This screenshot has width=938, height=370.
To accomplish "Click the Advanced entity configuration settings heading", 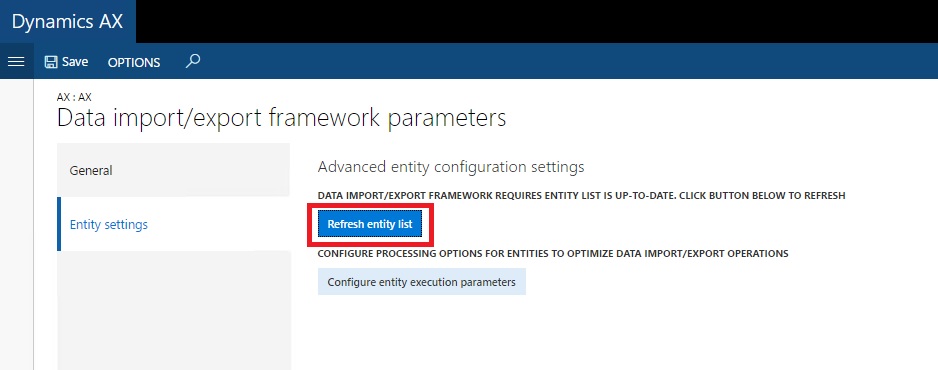I will click(x=451, y=167).
